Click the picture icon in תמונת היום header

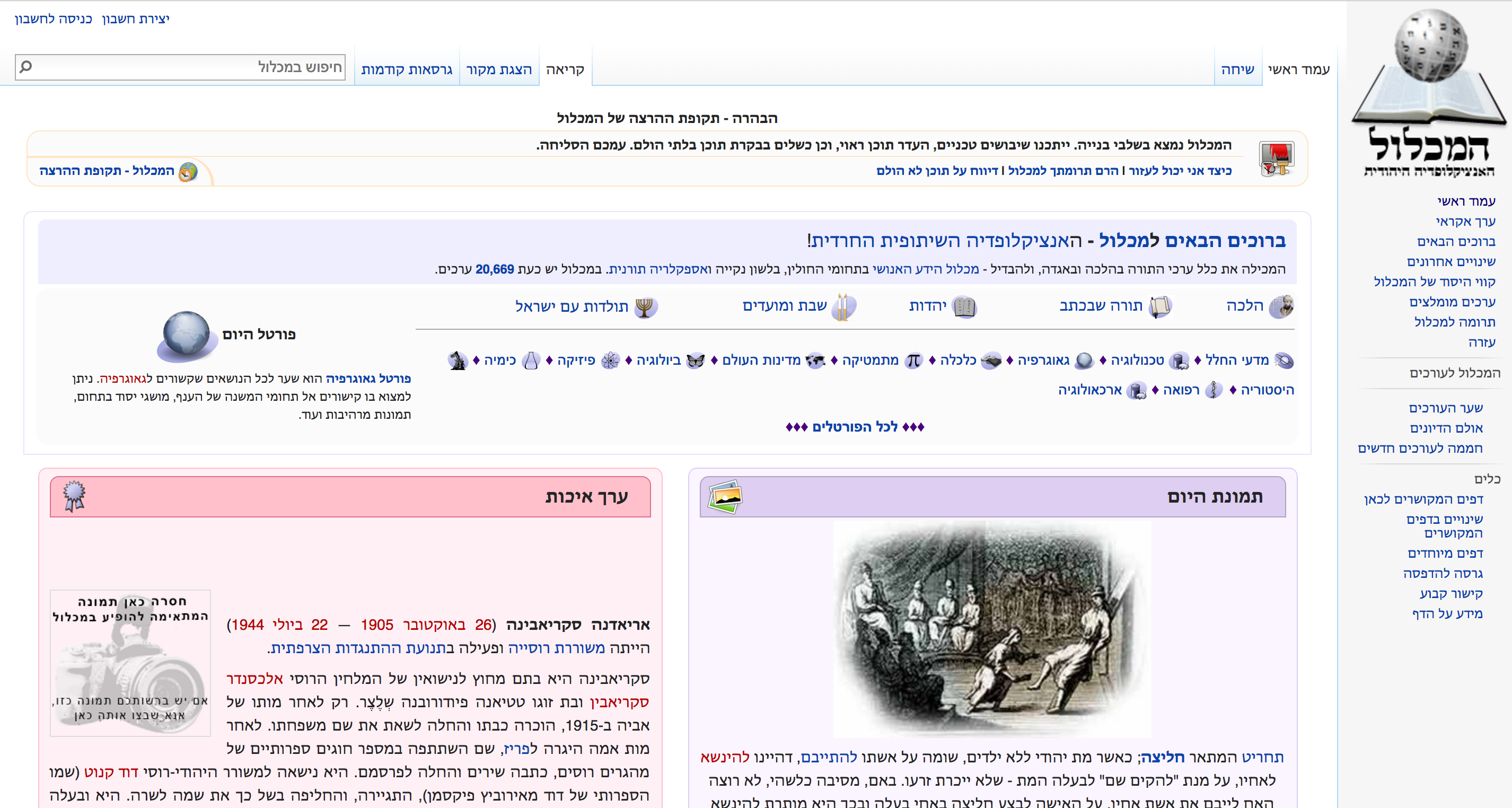click(725, 497)
